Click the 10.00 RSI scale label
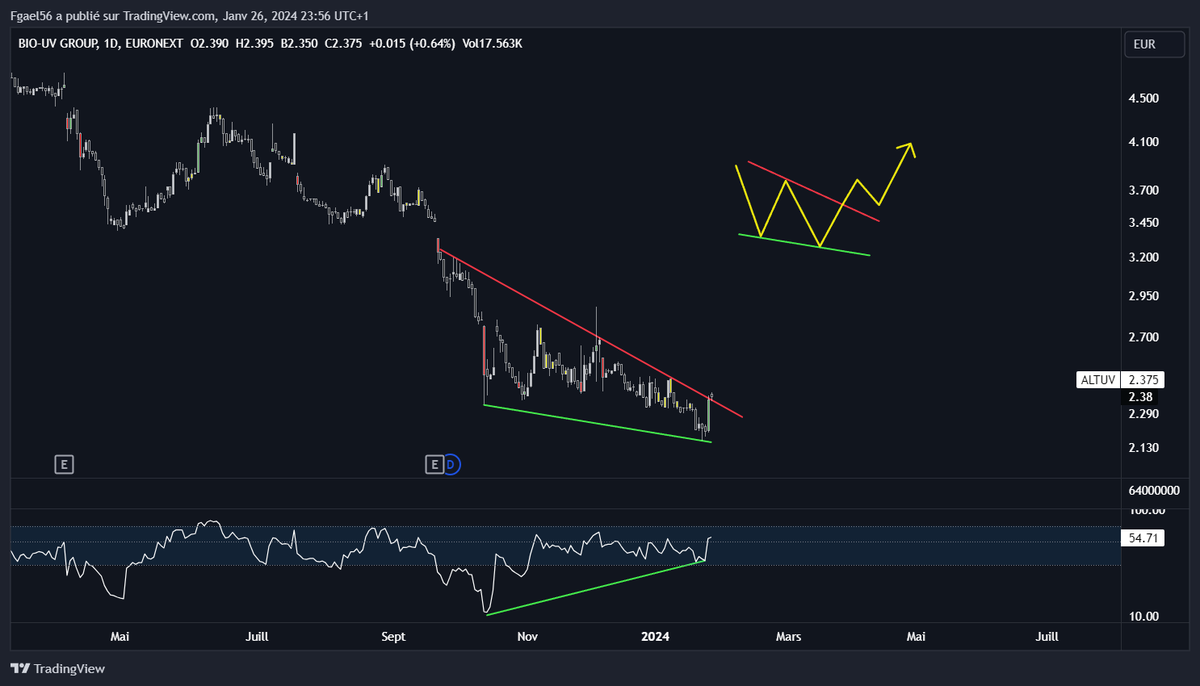Viewport: 1200px width, 686px height. (x=1142, y=615)
